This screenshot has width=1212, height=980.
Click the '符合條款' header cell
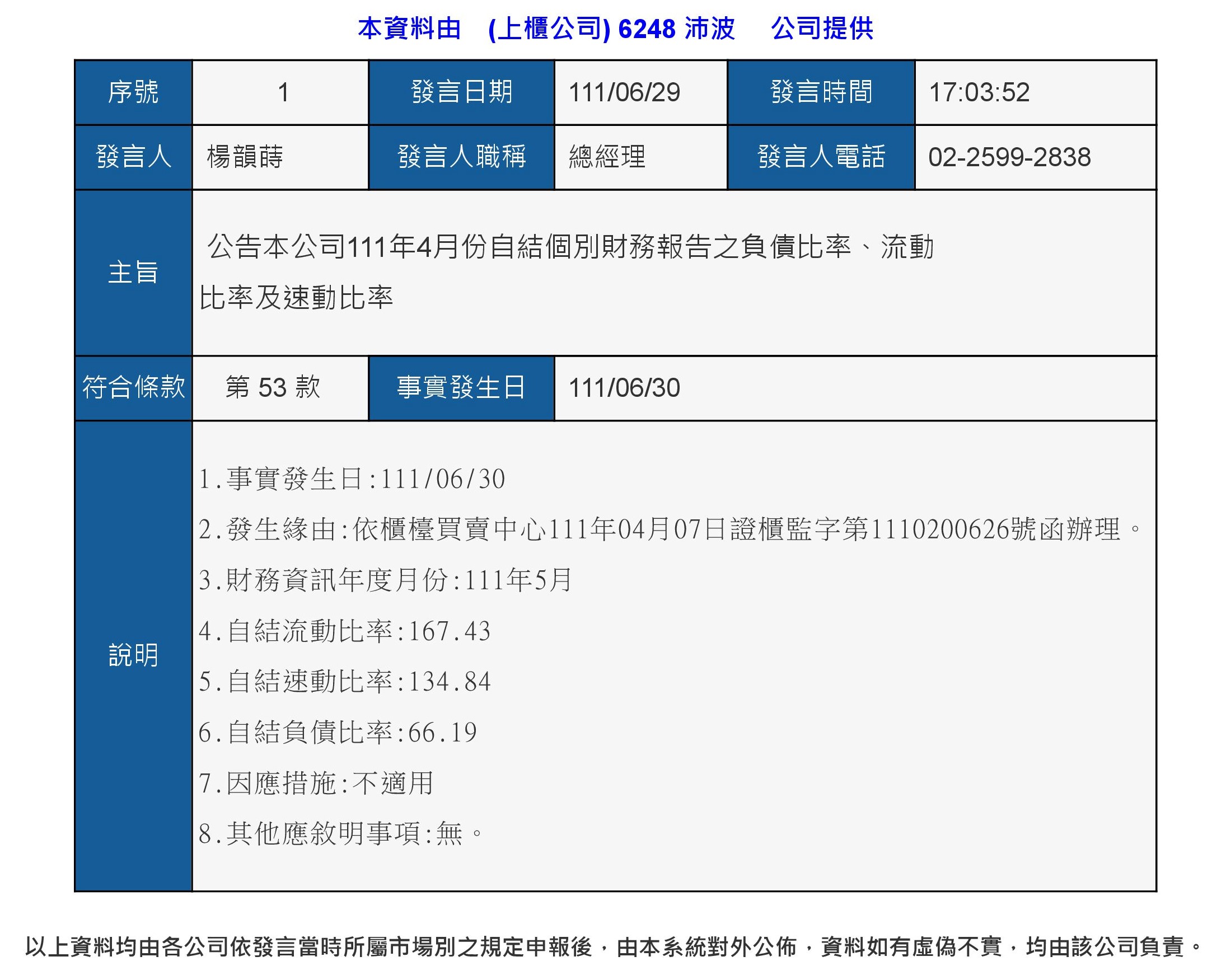click(133, 388)
